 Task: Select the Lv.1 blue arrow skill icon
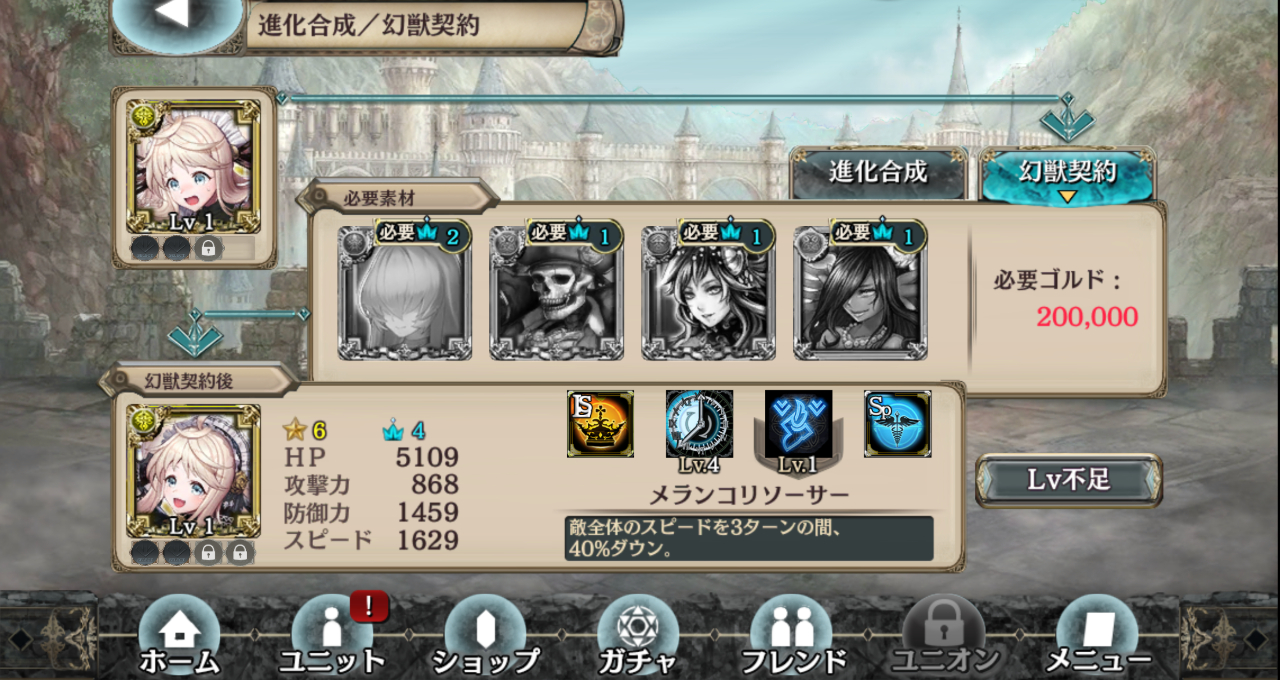pyautogui.click(x=798, y=424)
